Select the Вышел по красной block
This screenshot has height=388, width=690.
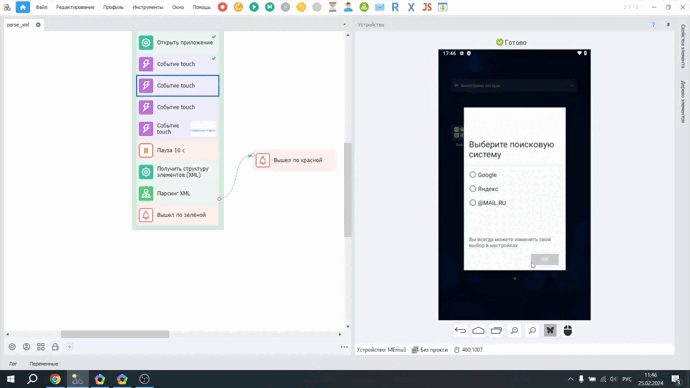point(295,160)
